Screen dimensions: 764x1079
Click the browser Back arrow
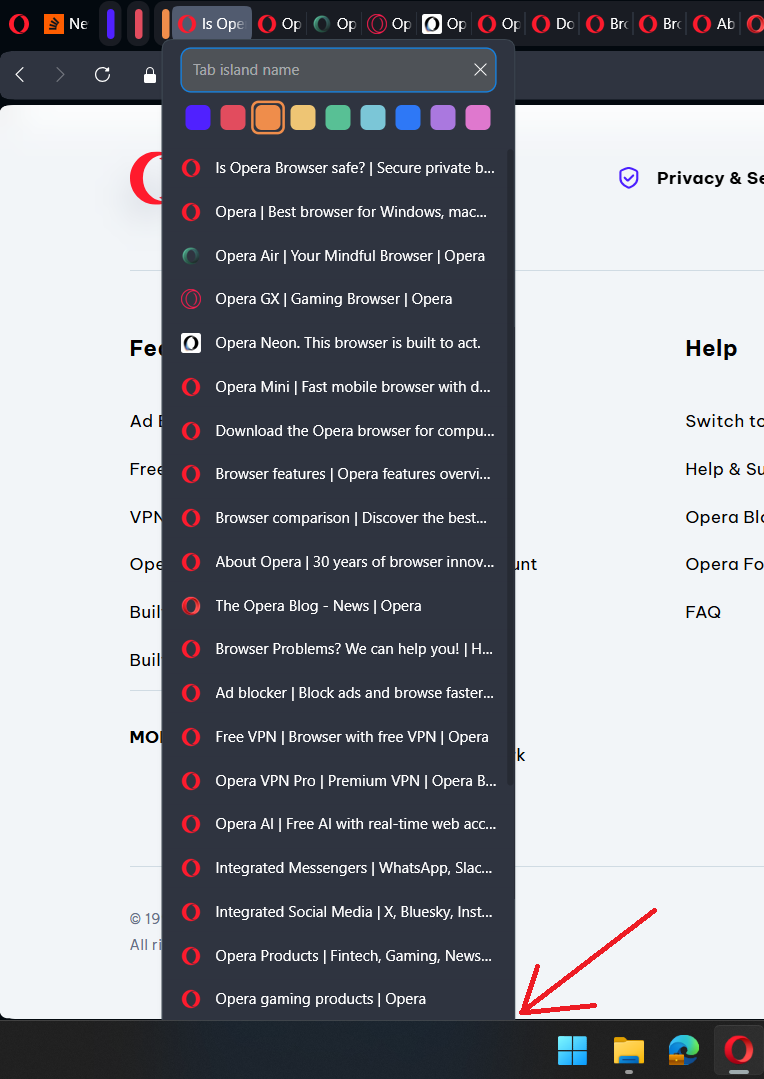20,75
